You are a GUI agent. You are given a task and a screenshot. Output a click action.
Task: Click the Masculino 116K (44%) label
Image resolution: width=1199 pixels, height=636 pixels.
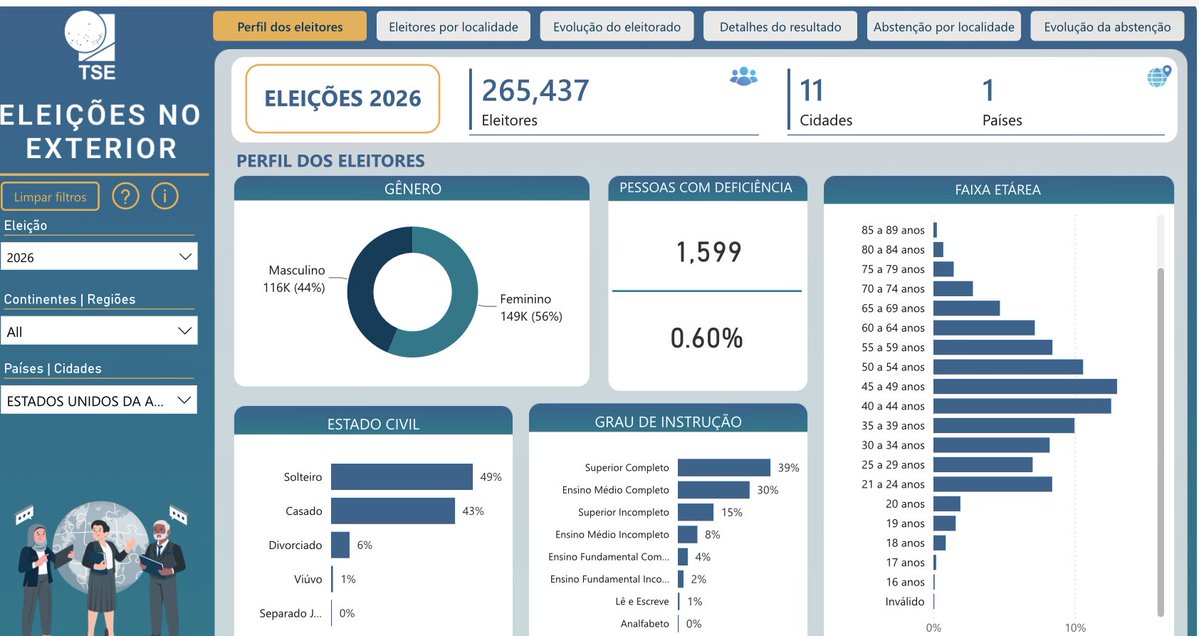click(x=295, y=279)
